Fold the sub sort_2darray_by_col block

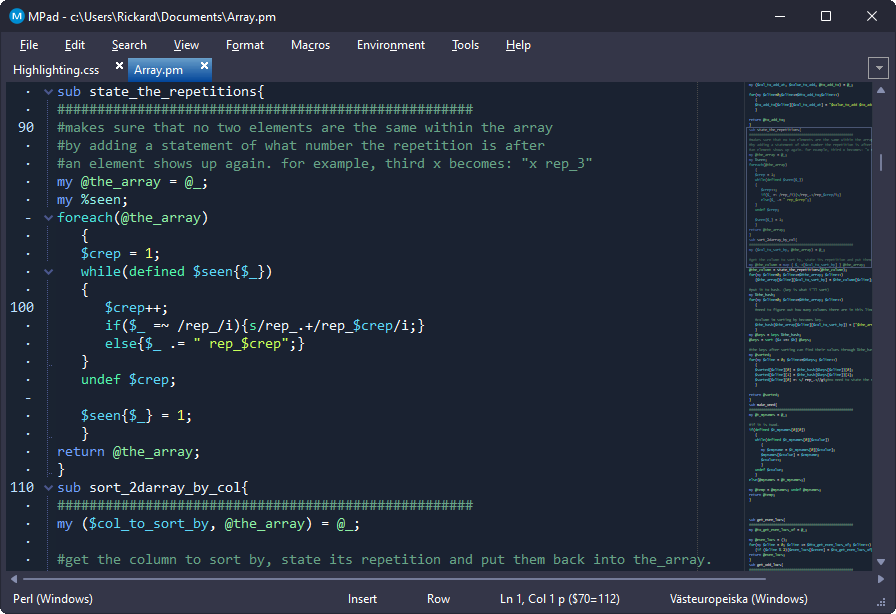(x=47, y=488)
